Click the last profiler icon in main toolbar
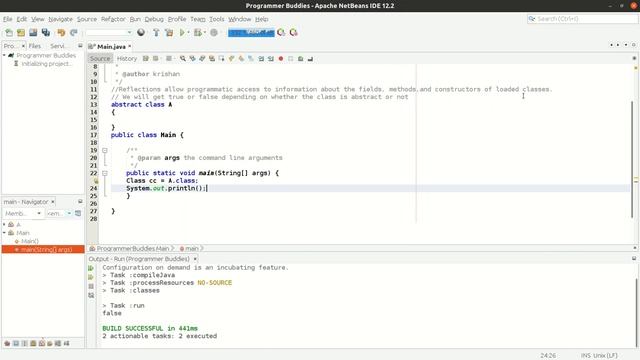 coord(293,33)
